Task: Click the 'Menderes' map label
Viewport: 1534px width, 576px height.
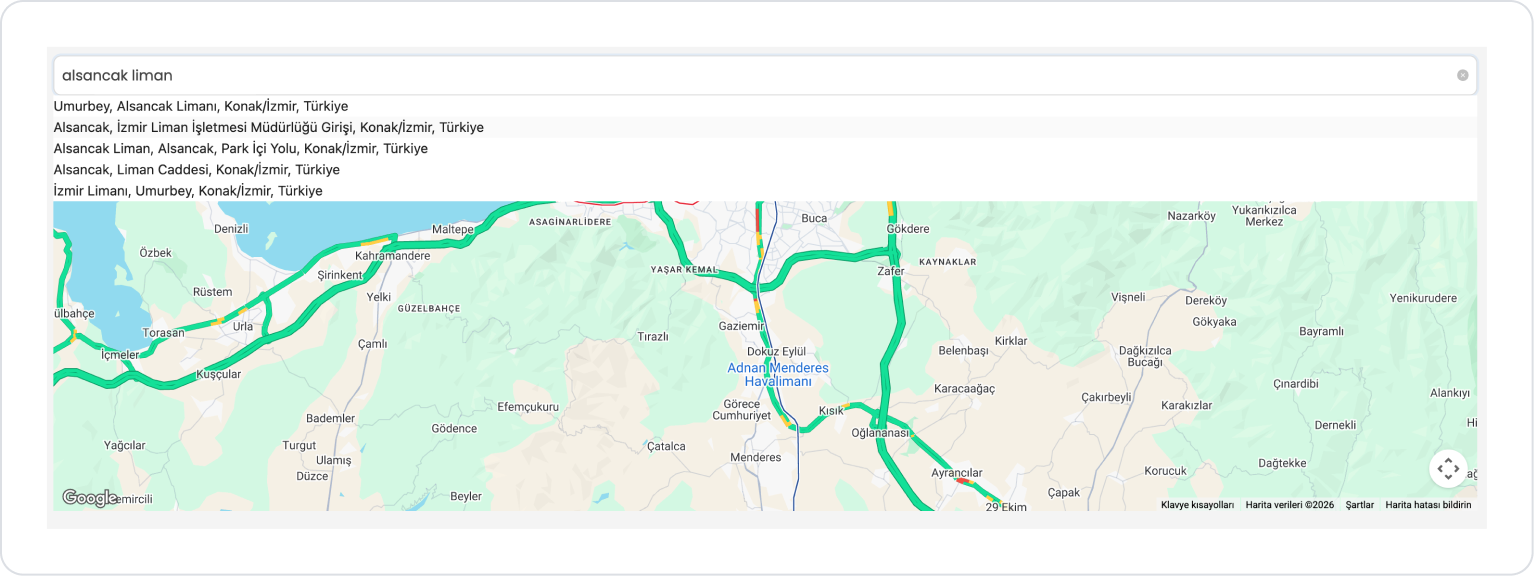Action: (756, 457)
